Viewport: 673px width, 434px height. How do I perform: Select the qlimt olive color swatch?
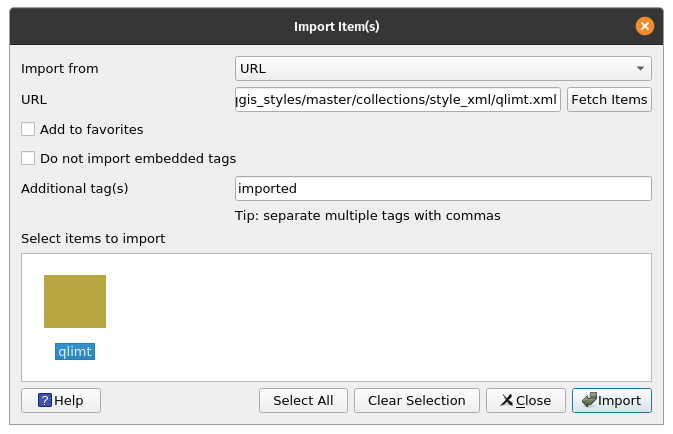(75, 301)
